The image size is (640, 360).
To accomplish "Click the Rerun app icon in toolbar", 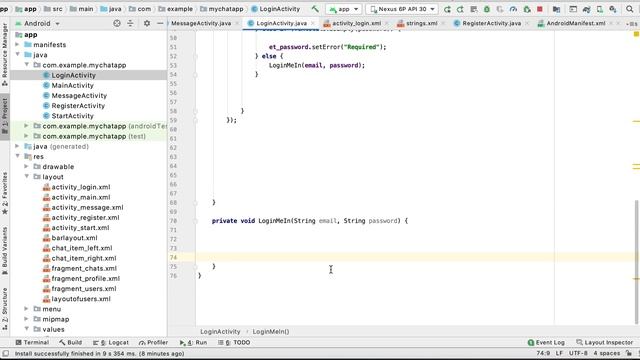I will (x=447, y=9).
